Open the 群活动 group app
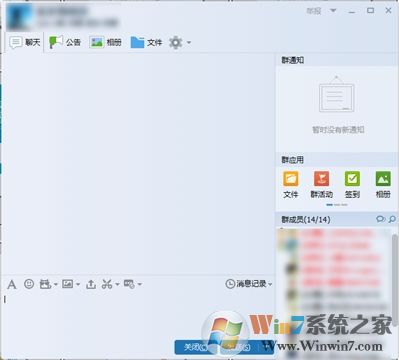Viewport: 399px width, 360px height. click(321, 184)
